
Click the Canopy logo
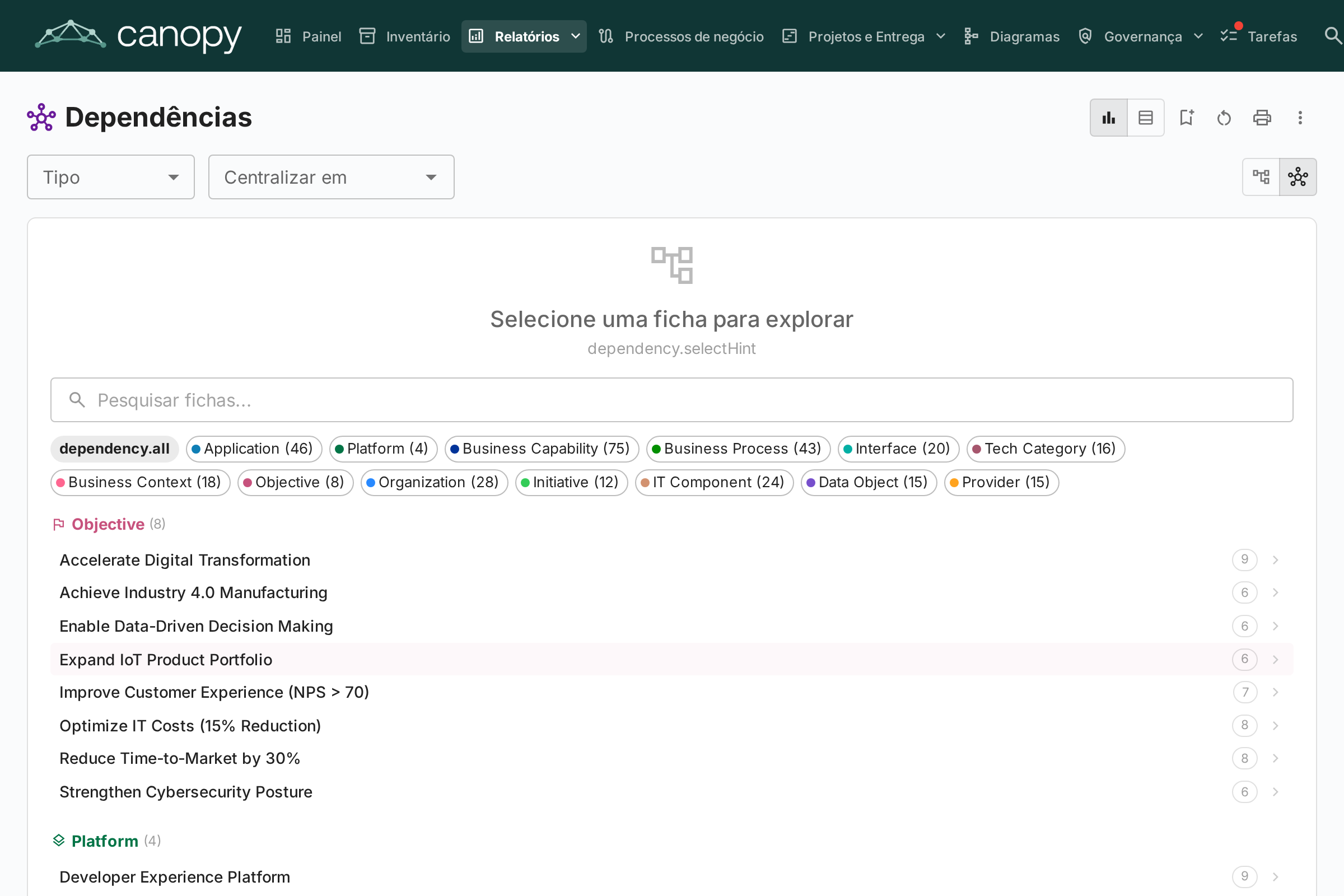[138, 36]
